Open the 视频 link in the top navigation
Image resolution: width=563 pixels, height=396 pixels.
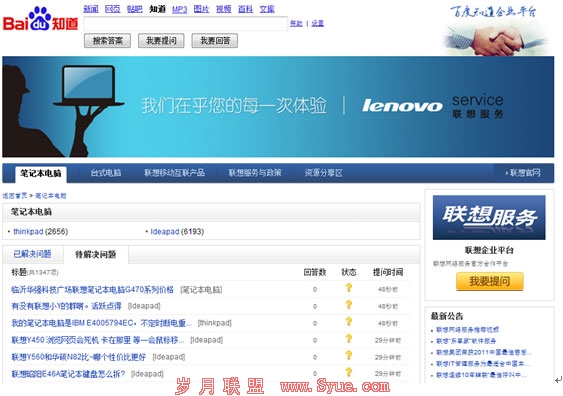(x=223, y=9)
